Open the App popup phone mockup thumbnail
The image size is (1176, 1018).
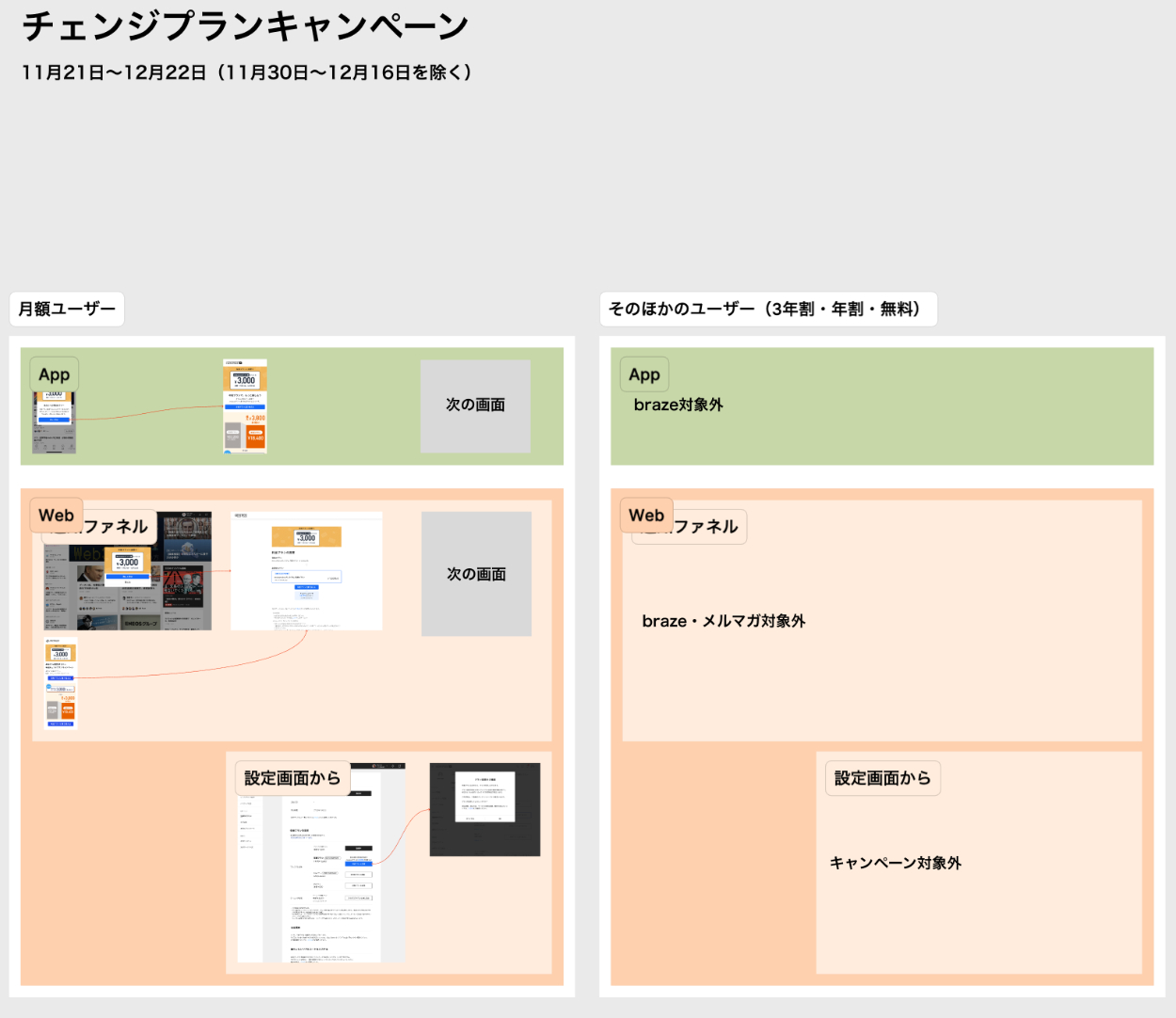(54, 423)
